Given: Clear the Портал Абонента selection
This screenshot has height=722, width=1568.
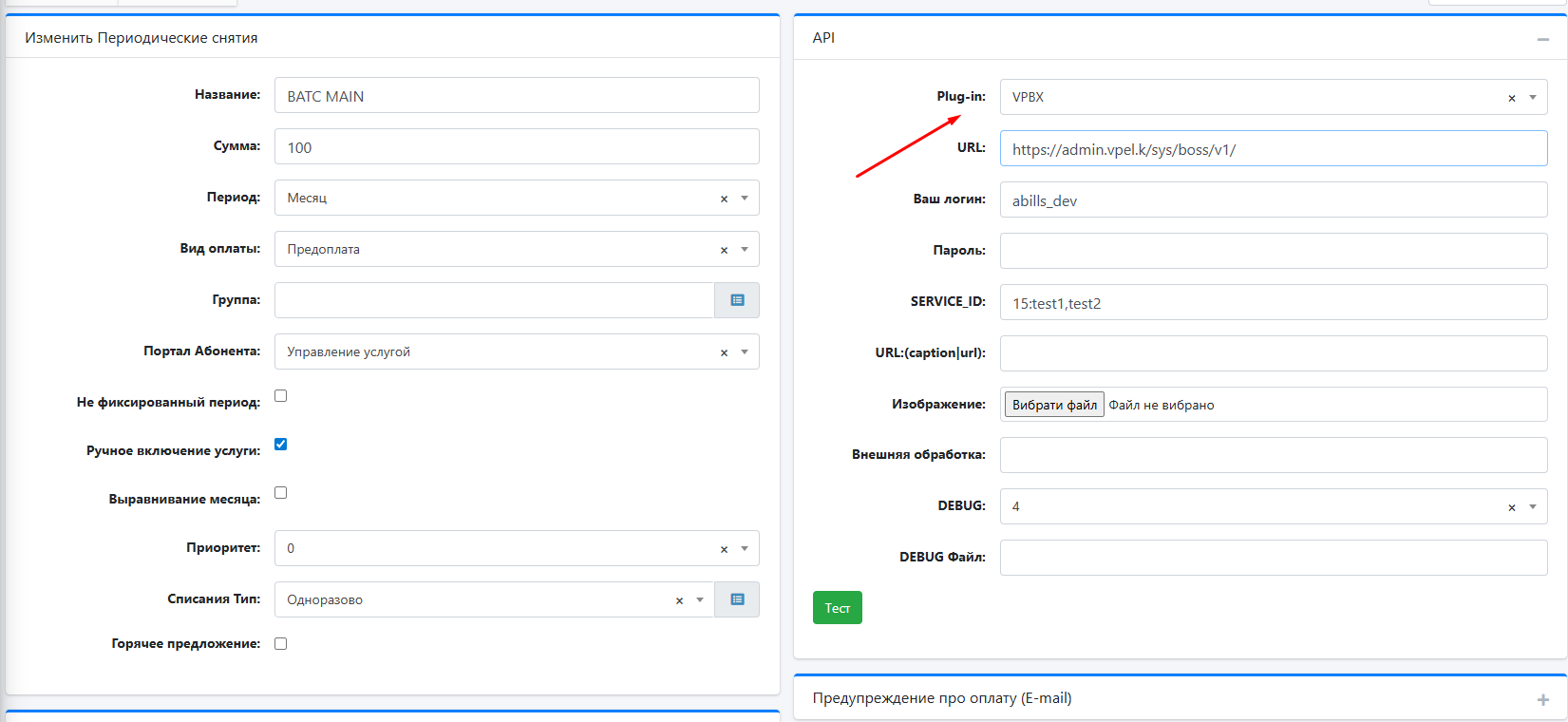Looking at the screenshot, I should click(x=724, y=352).
